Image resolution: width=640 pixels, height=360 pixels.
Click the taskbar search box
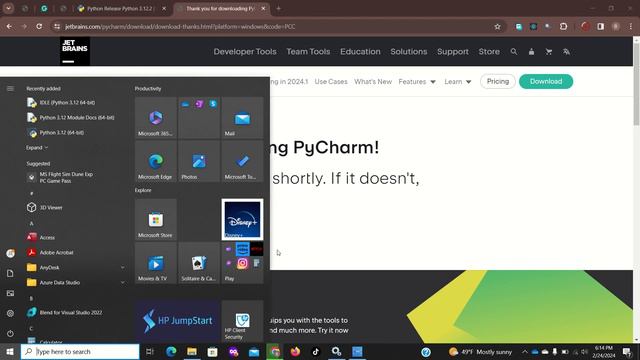(x=80, y=351)
